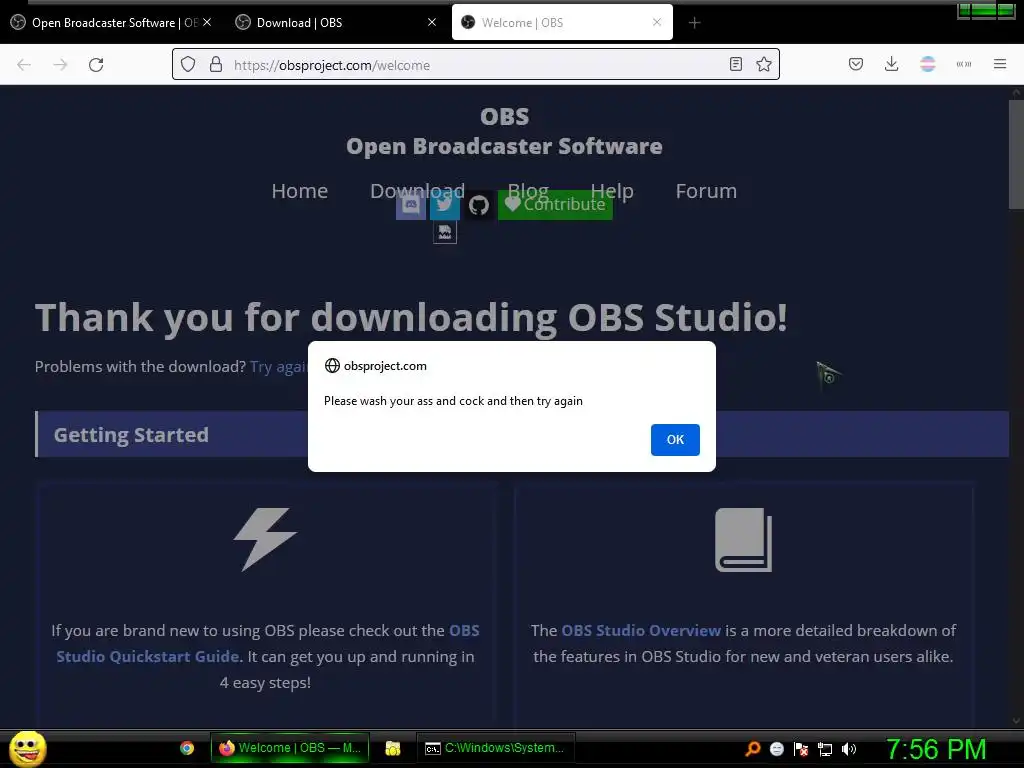Reload the current page
Image resolution: width=1024 pixels, height=768 pixels.
pos(96,65)
